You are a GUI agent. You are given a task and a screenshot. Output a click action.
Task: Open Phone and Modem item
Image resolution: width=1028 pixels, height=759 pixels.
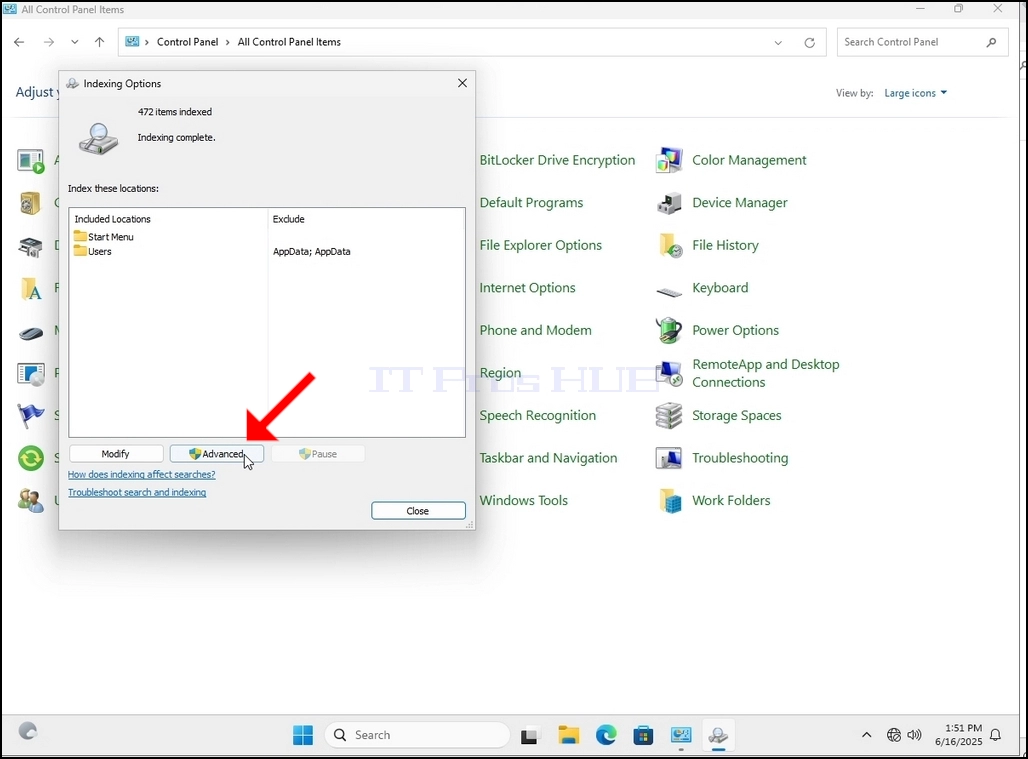click(535, 330)
